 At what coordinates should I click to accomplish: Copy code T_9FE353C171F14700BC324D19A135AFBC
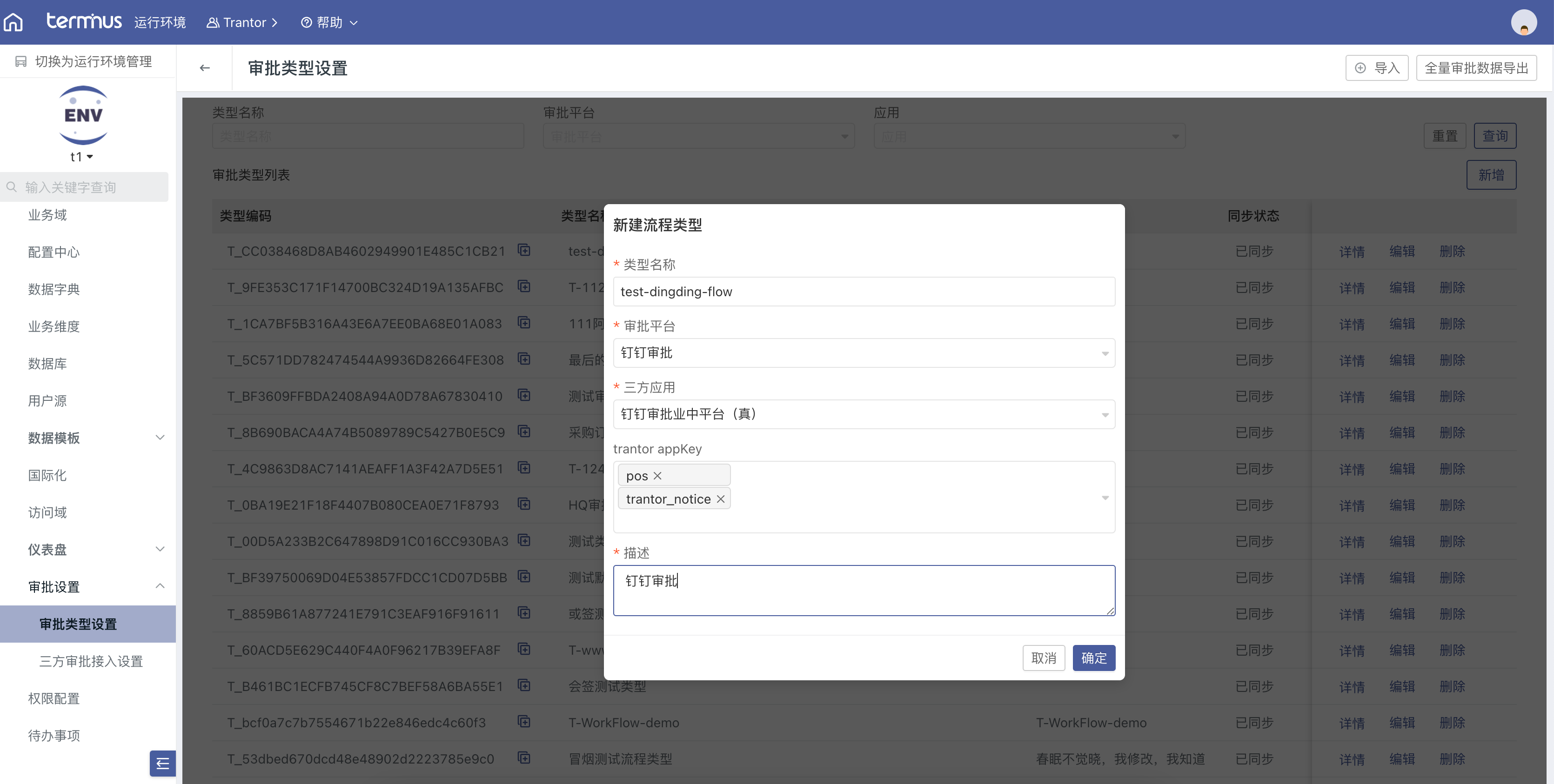pyautogui.click(x=524, y=286)
